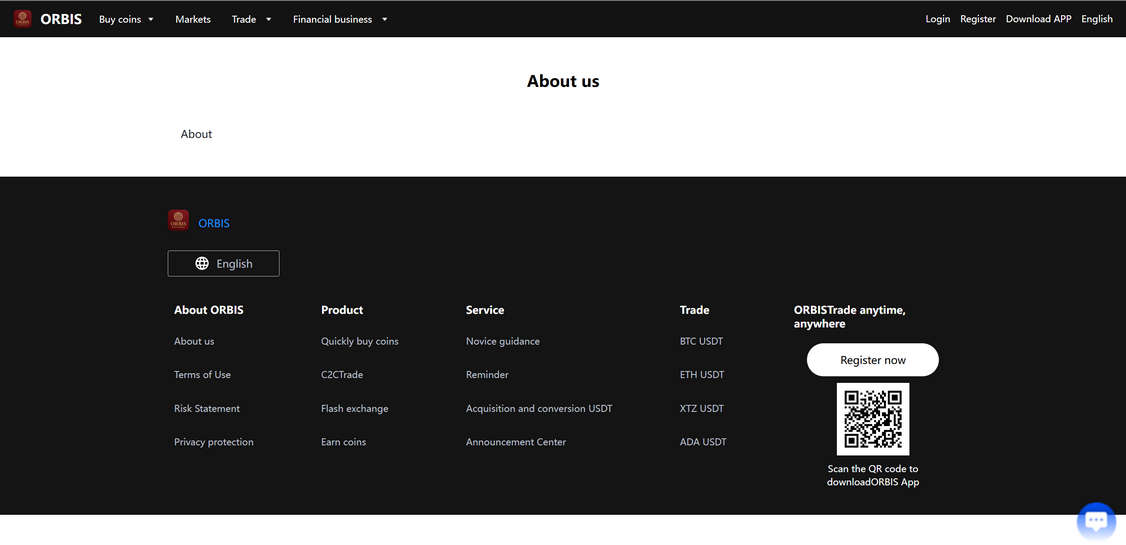The image size is (1126, 545).
Task: Click Login in the top bar
Action: coord(937,19)
